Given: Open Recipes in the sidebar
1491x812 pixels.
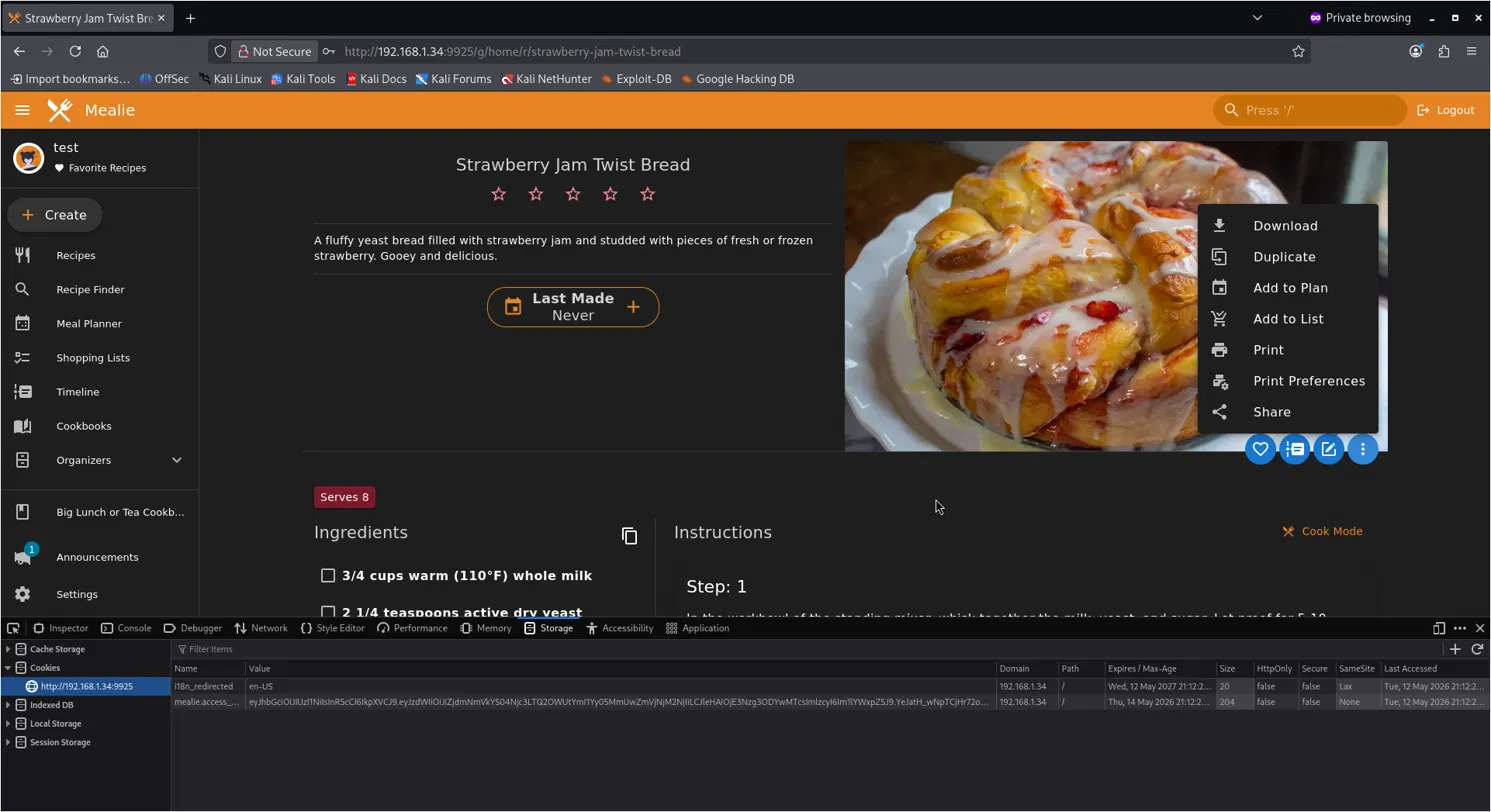Looking at the screenshot, I should pos(99,255).
